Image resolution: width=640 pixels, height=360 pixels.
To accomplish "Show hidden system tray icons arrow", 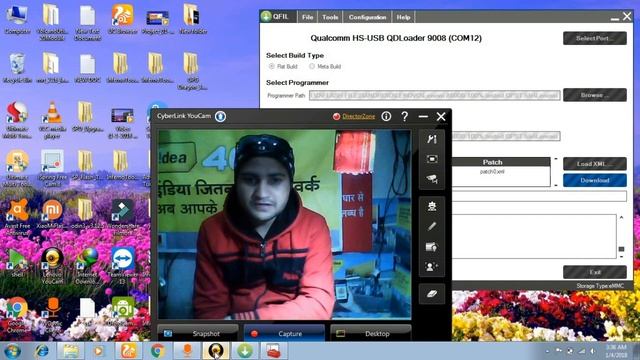I will pyautogui.click(x=547, y=351).
